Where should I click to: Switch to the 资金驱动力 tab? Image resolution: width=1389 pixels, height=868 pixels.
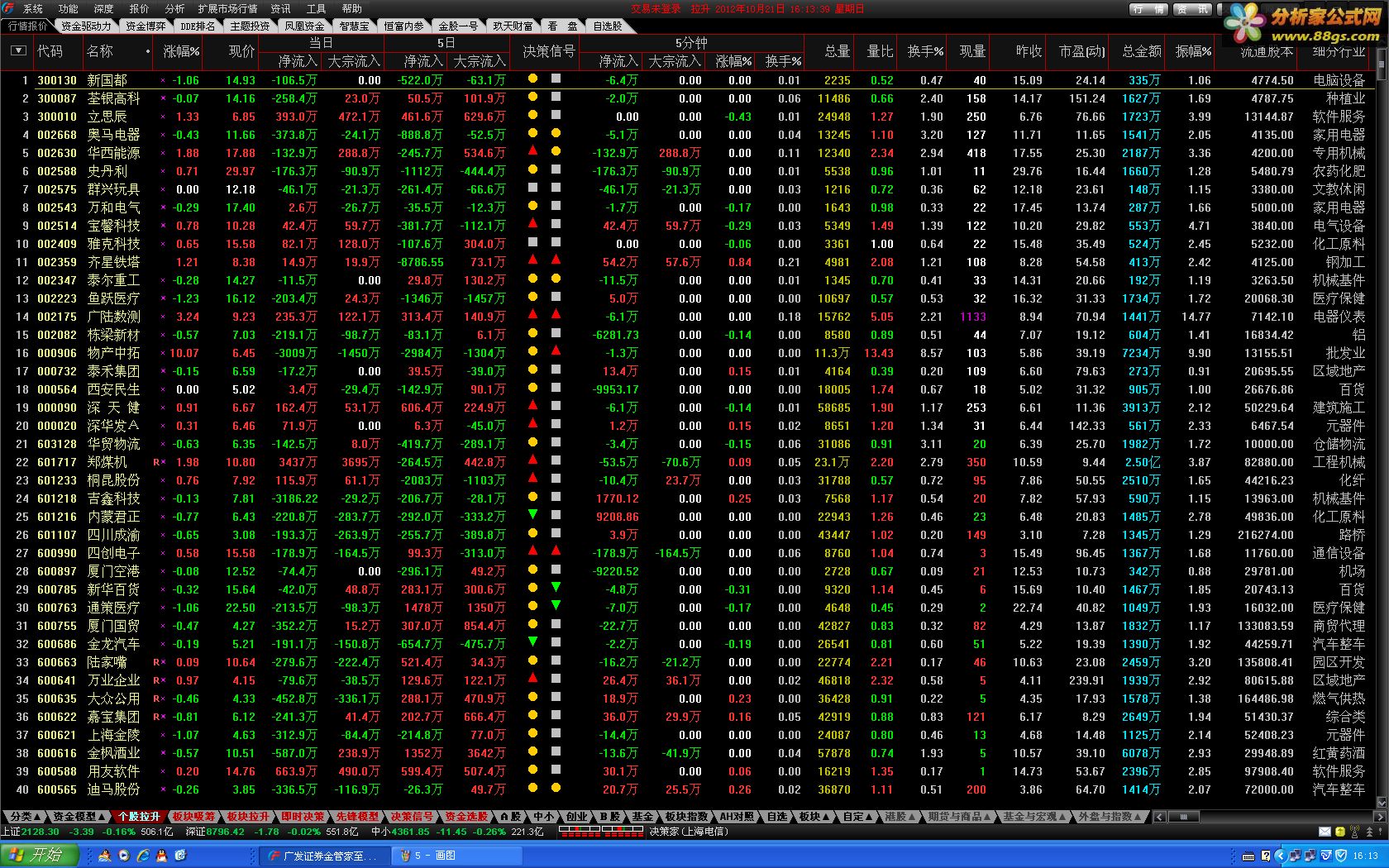pos(86,26)
